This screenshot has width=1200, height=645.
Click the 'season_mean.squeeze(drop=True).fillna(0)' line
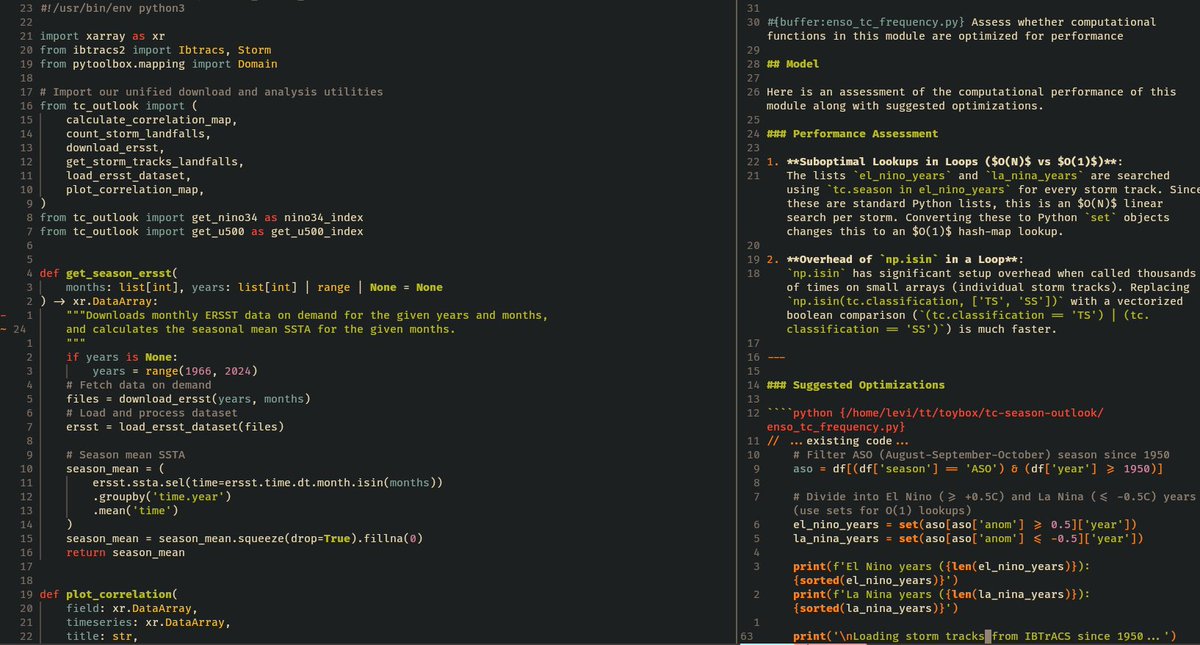(244, 539)
